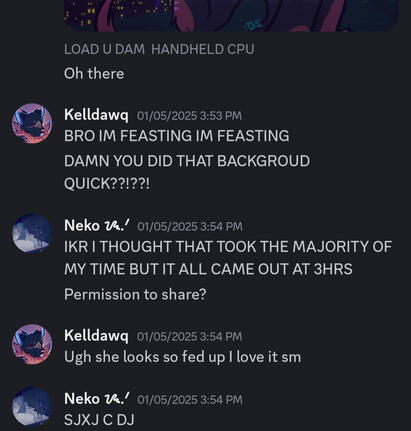
Task: Select the BRO IM FEASTING message
Action: click(x=177, y=136)
